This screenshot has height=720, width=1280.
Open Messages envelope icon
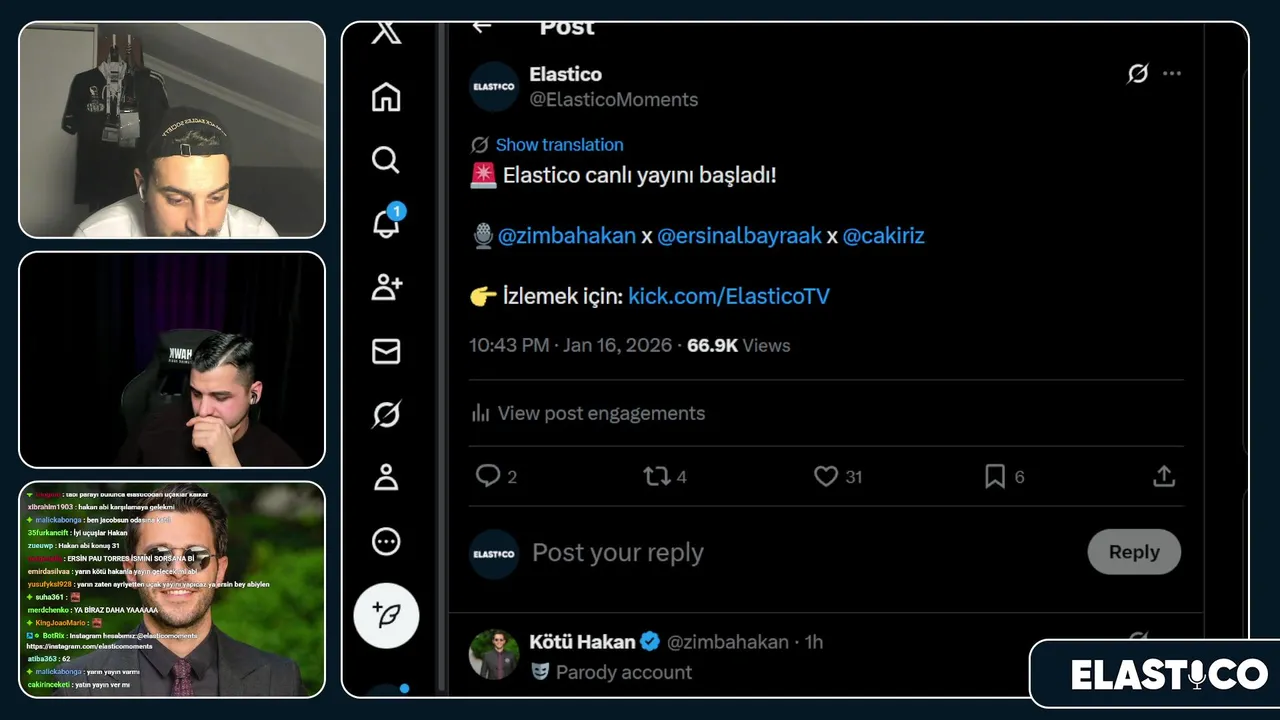(386, 351)
